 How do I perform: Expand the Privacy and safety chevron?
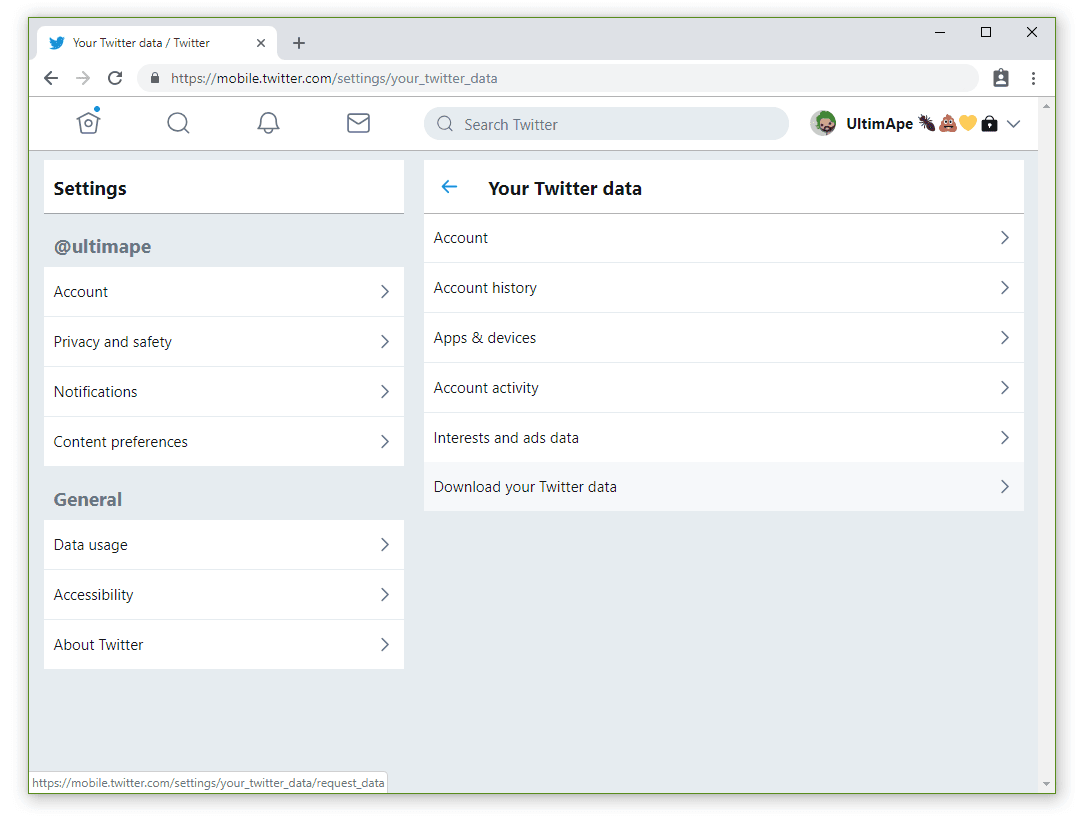[x=384, y=341]
